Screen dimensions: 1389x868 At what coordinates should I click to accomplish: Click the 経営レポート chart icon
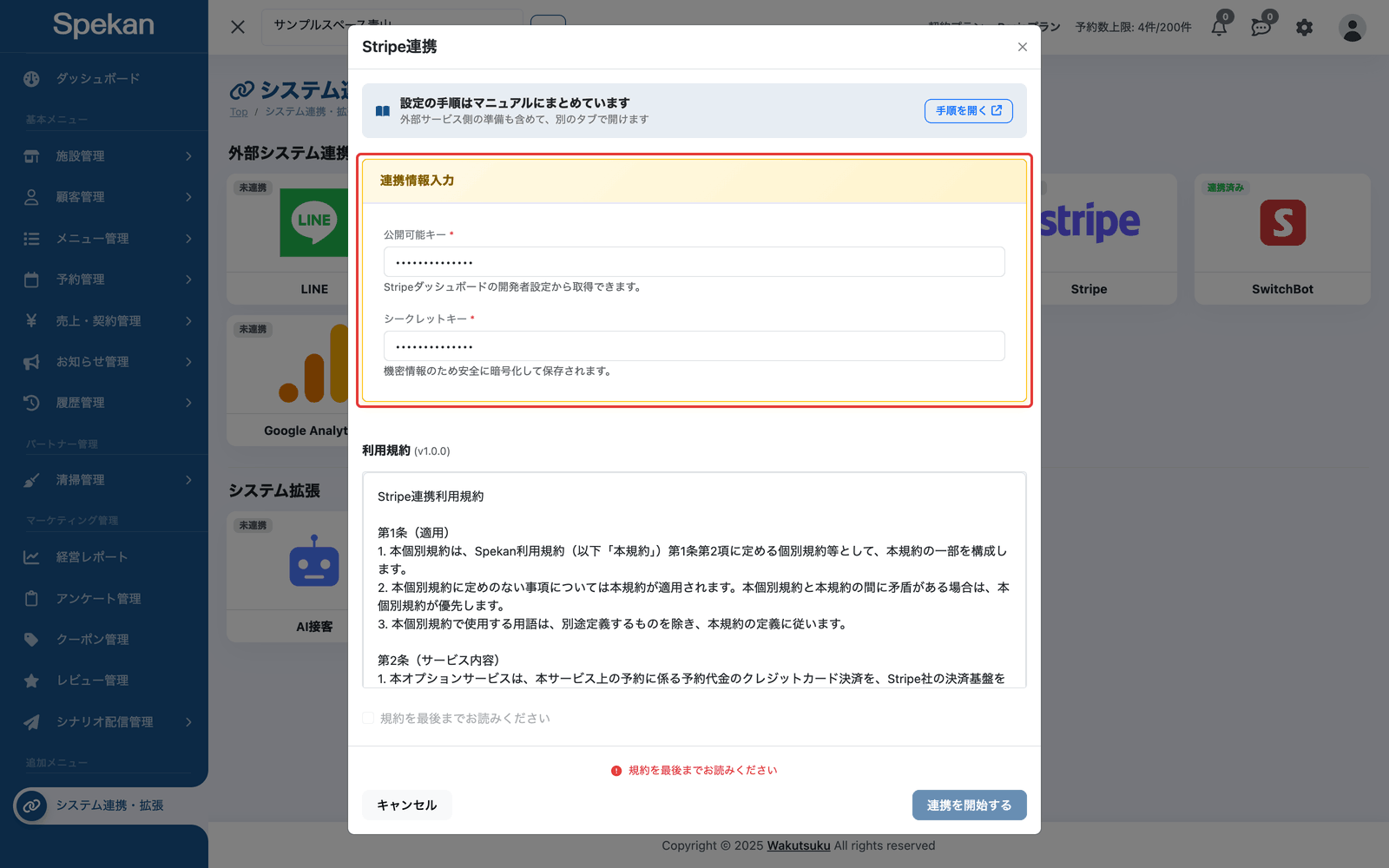[x=31, y=557]
